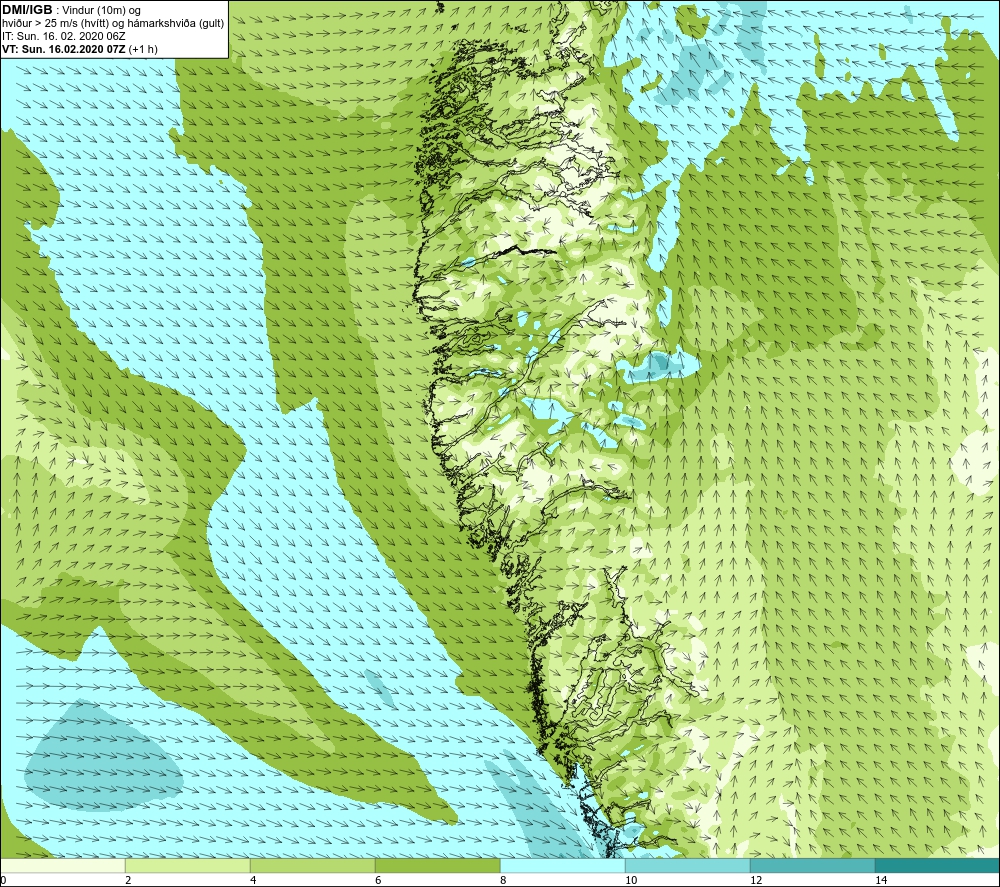Screen dimensions: 1000x887
Task: Click the legend value 2
Action: 128,880
